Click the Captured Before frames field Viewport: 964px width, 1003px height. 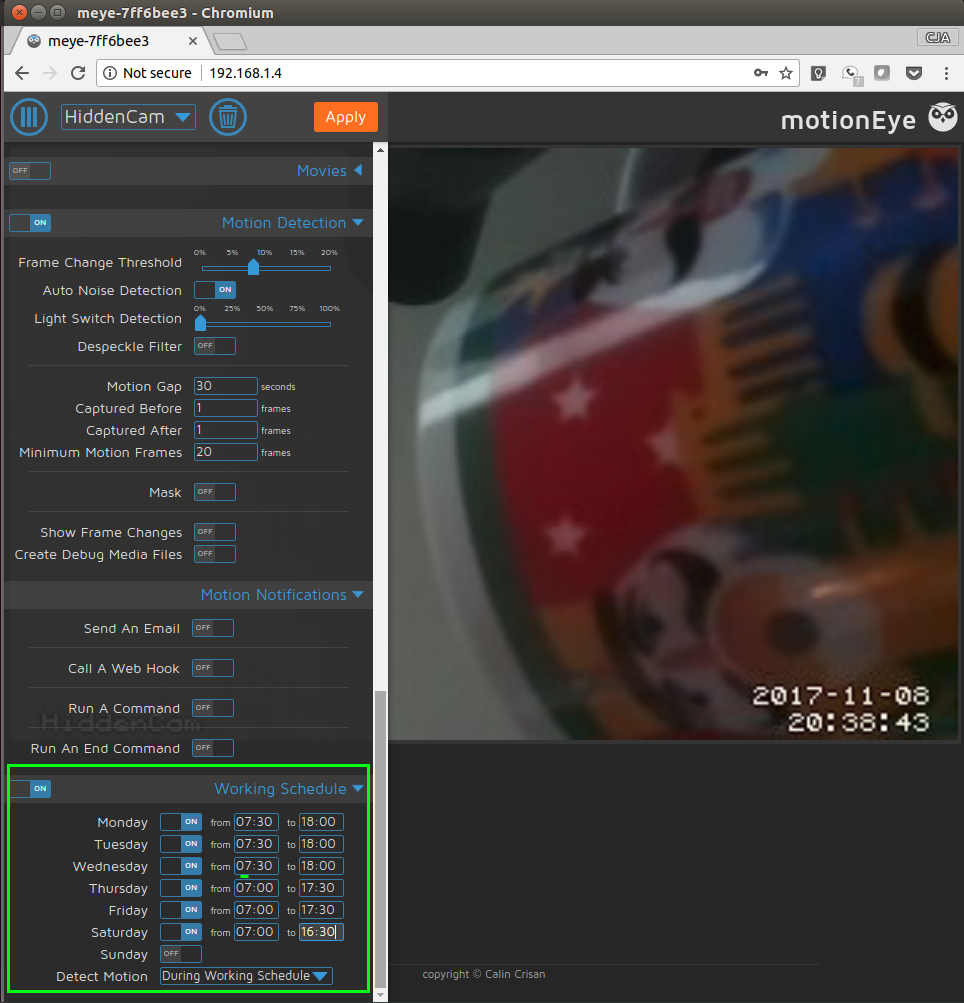click(x=226, y=408)
